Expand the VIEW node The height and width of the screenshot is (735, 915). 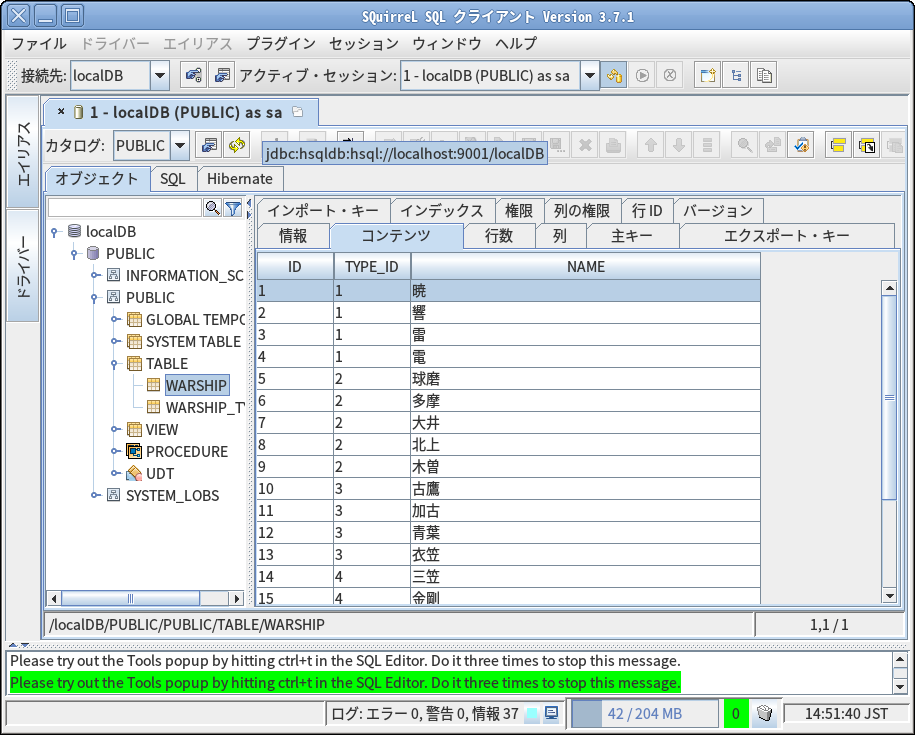pyautogui.click(x=115, y=429)
